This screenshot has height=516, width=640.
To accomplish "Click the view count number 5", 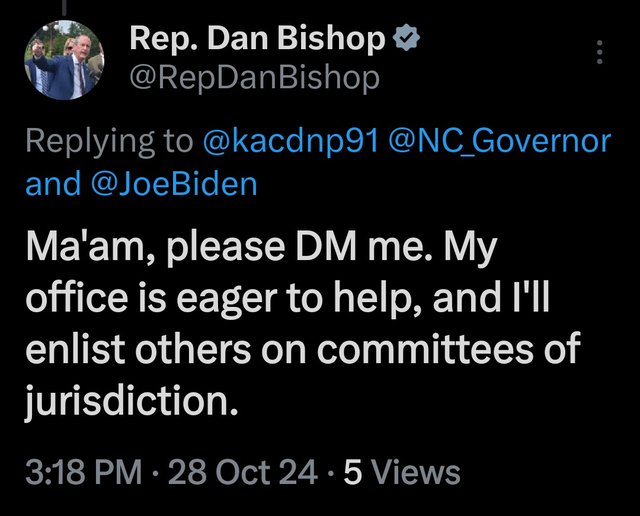I will tap(352, 472).
